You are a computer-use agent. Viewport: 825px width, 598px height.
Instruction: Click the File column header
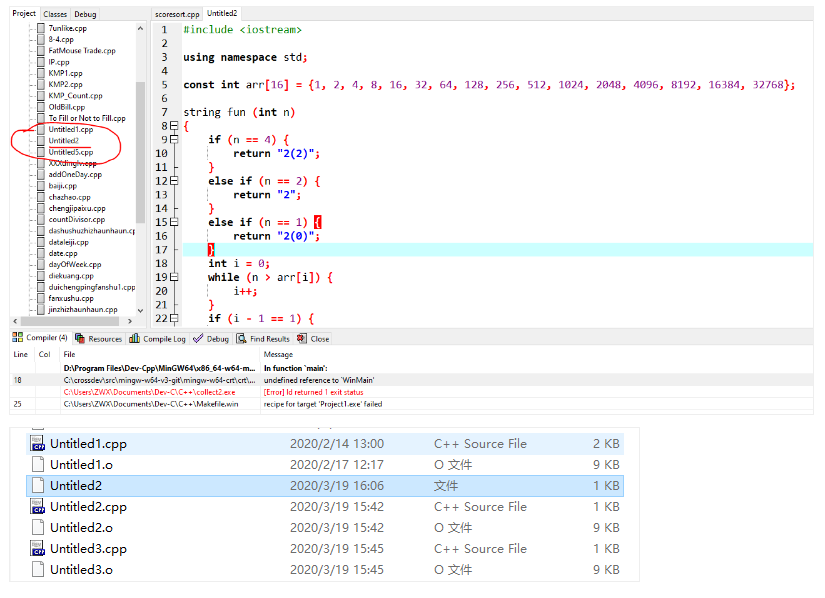(x=69, y=354)
